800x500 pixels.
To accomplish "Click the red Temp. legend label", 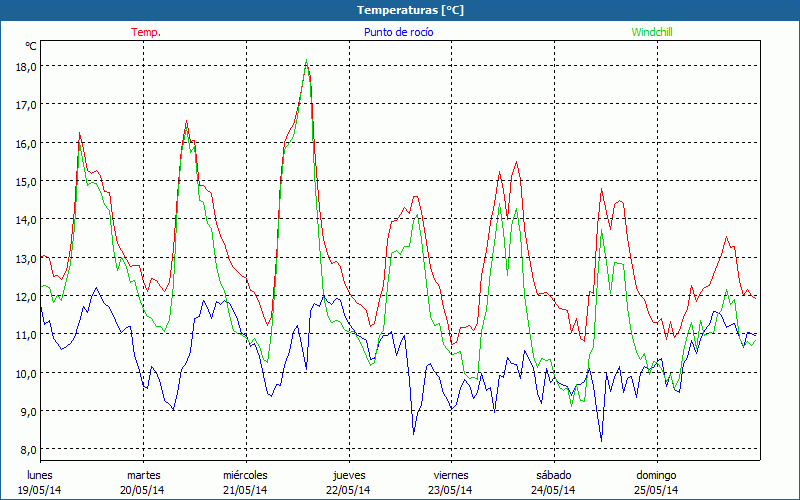I will click(145, 32).
